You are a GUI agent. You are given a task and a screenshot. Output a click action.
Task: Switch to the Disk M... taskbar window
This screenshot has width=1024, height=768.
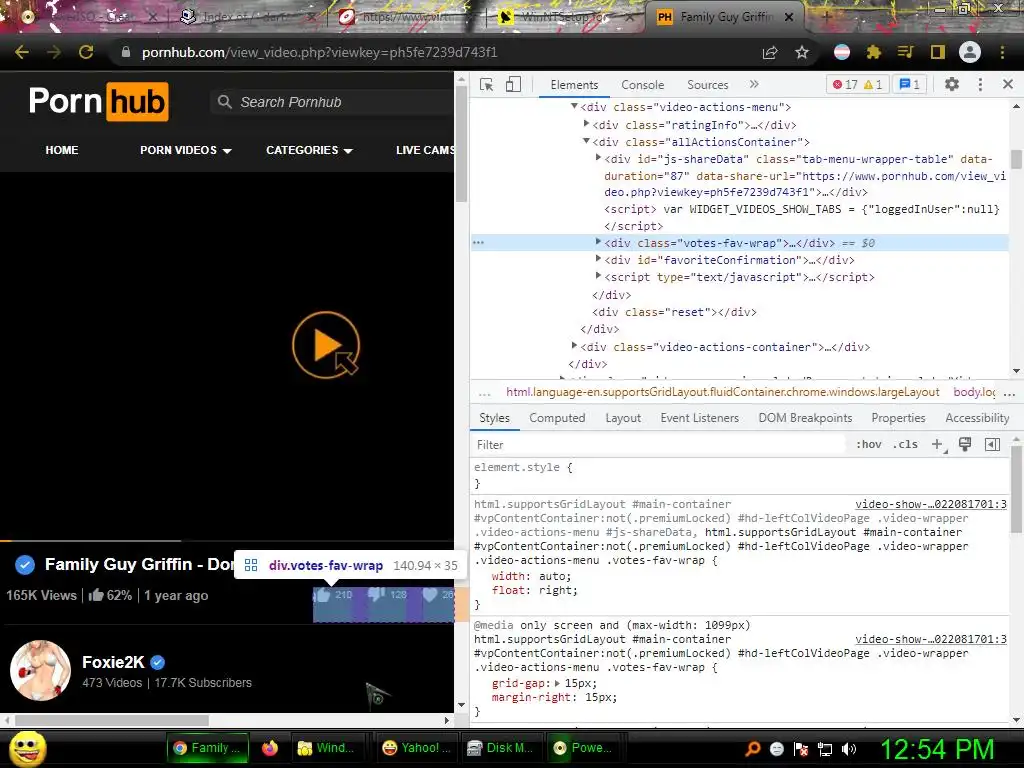501,748
